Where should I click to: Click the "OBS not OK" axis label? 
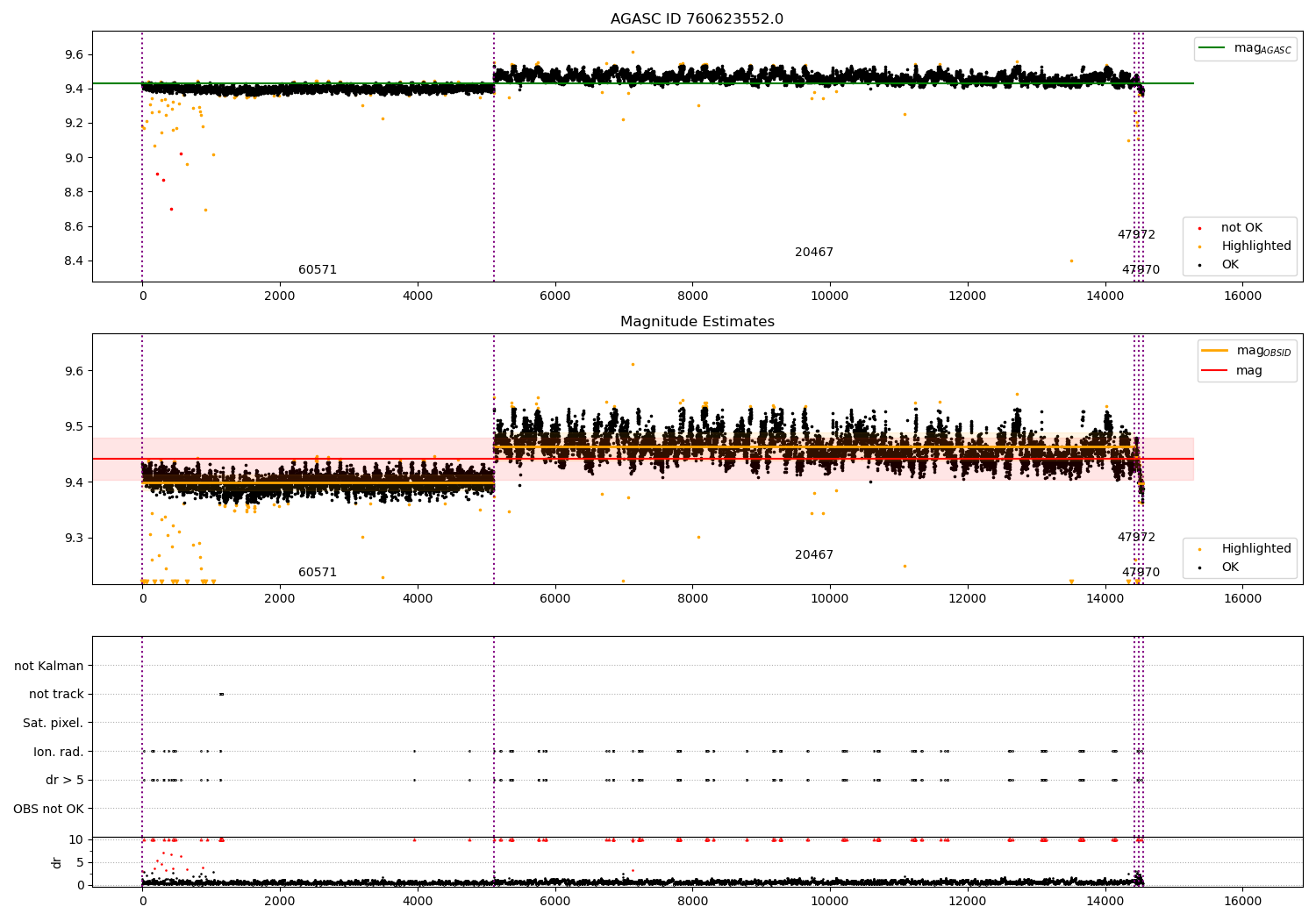pyautogui.click(x=49, y=810)
